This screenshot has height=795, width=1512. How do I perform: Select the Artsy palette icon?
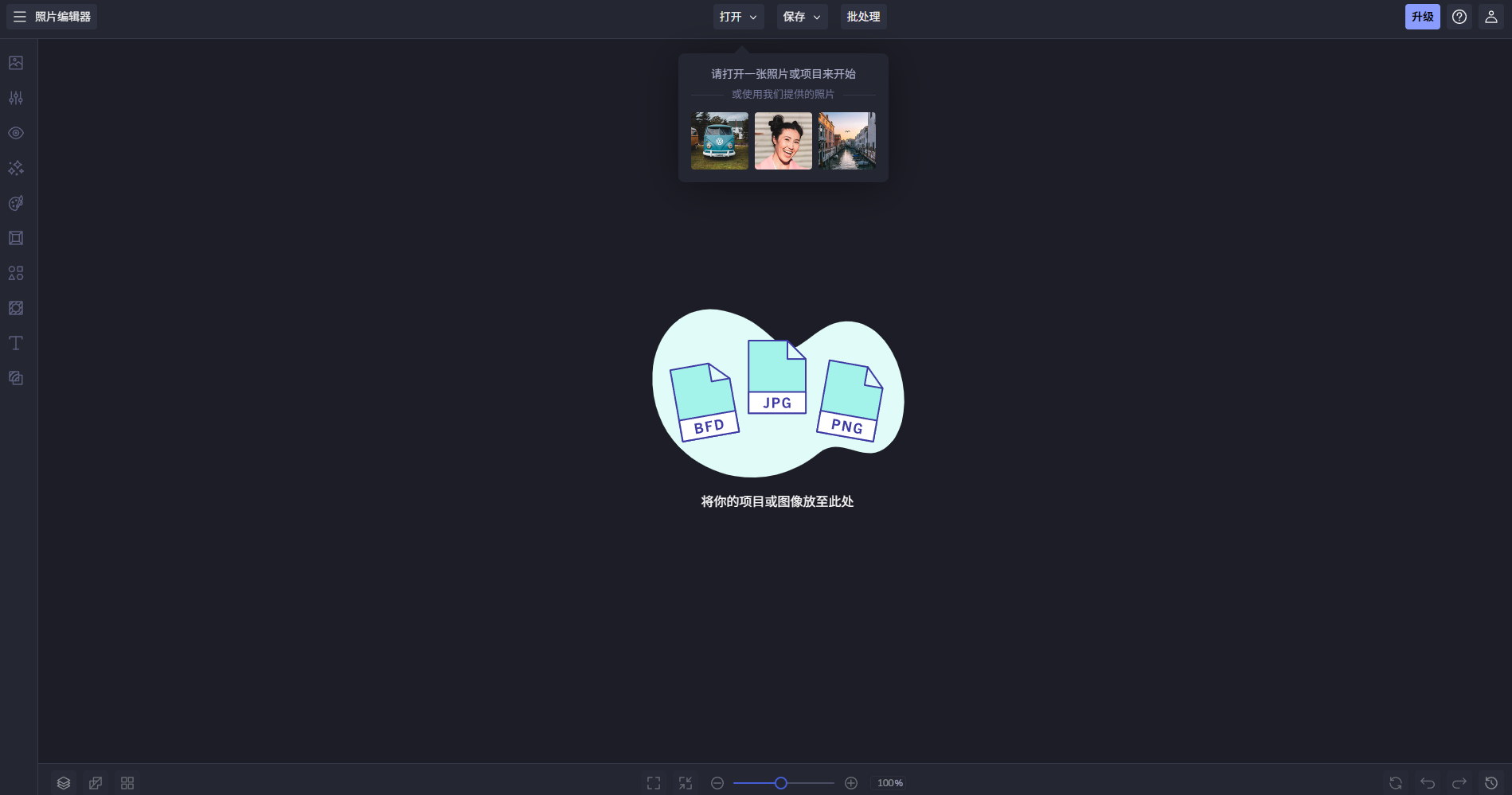click(15, 203)
